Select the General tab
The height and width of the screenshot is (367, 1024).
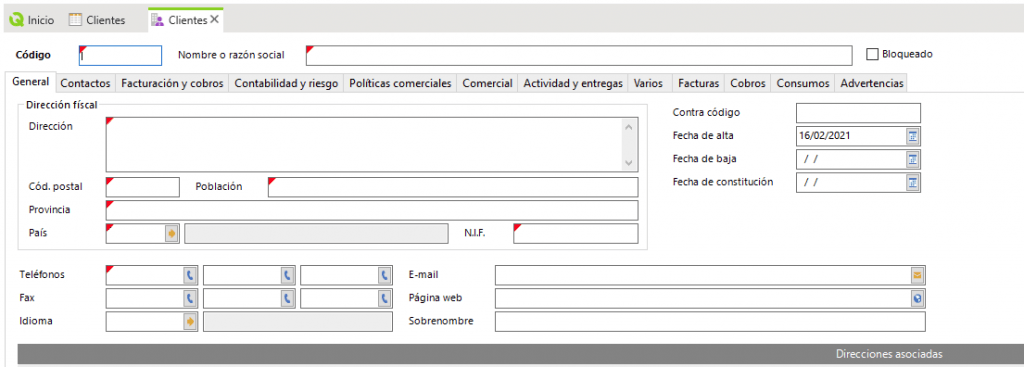pyautogui.click(x=31, y=83)
